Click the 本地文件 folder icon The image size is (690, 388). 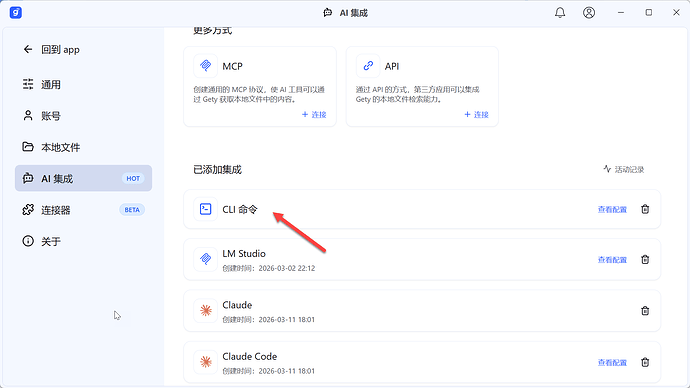click(28, 146)
